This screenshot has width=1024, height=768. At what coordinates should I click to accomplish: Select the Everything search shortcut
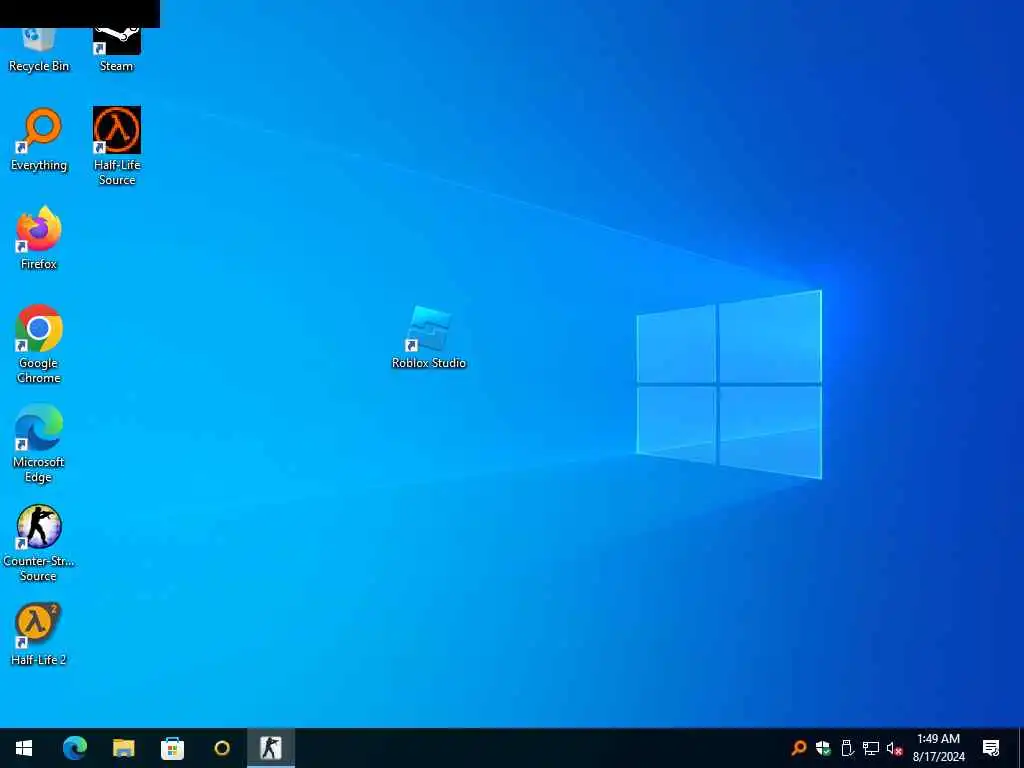39,139
